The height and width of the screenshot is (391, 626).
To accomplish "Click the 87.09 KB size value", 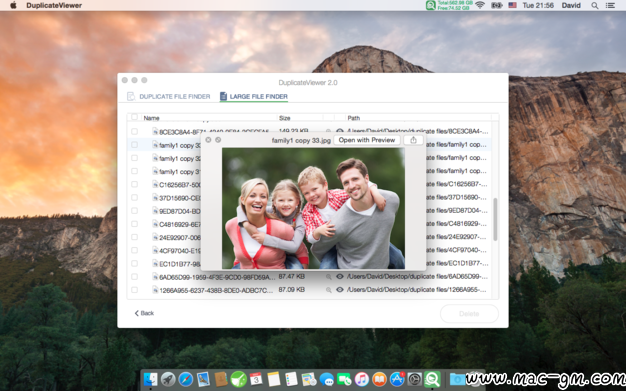I will (x=291, y=290).
